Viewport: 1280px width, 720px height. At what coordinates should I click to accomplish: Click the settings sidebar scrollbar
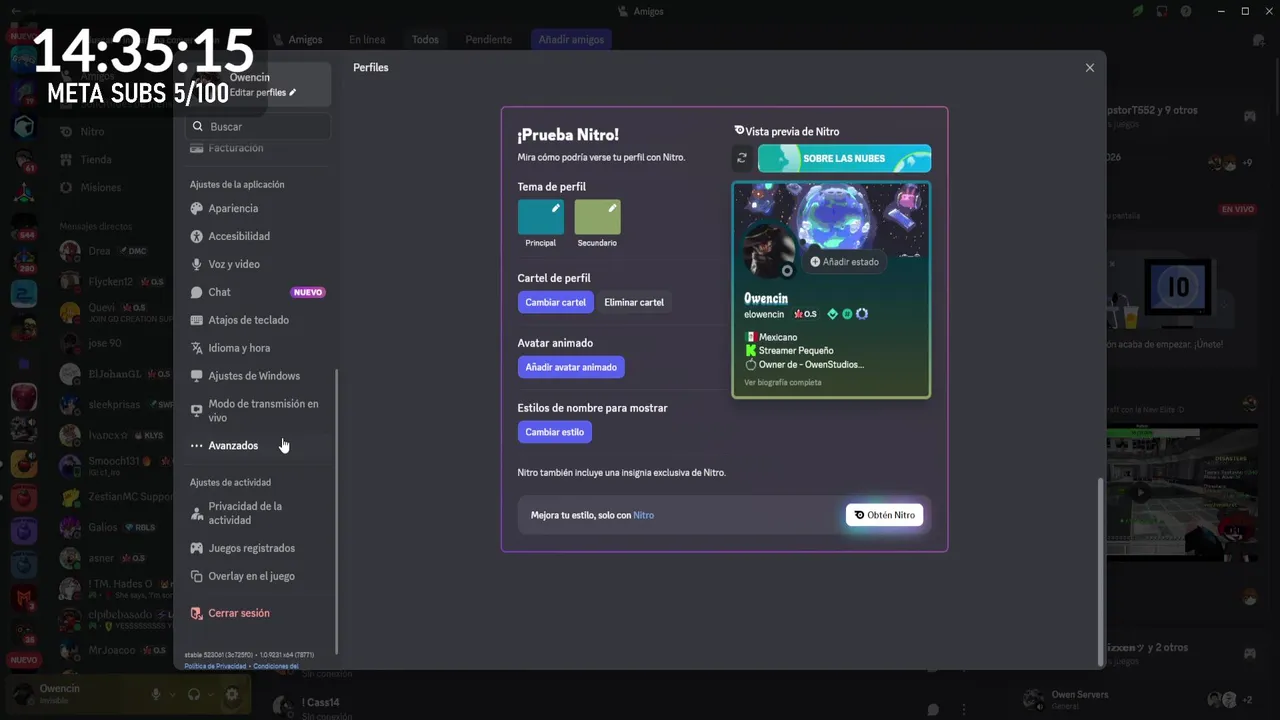(x=337, y=511)
